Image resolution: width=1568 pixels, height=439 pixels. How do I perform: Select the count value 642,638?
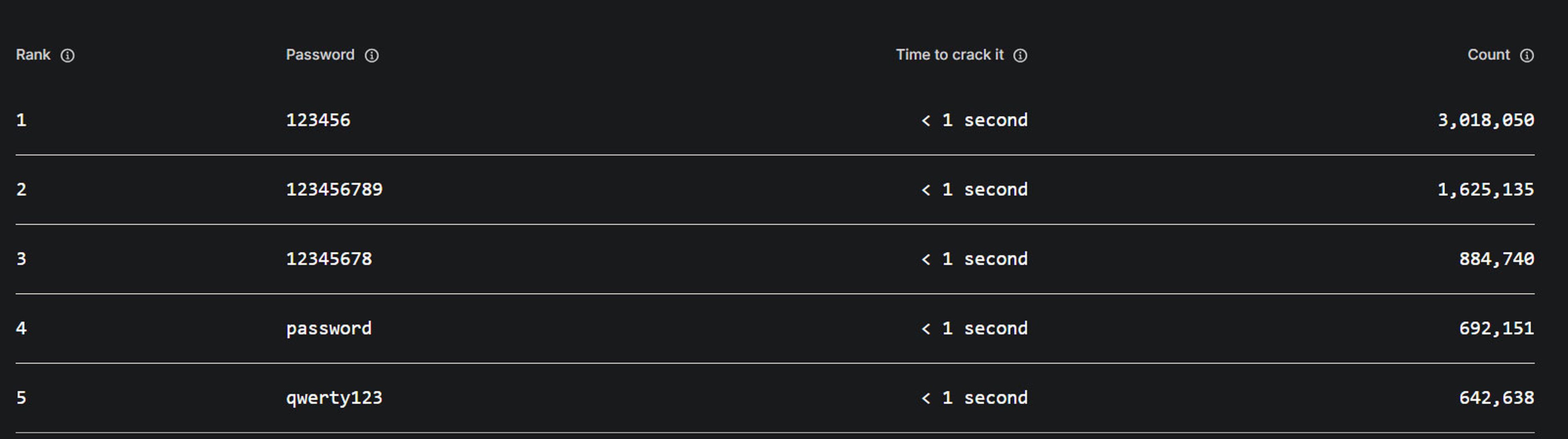point(1497,398)
